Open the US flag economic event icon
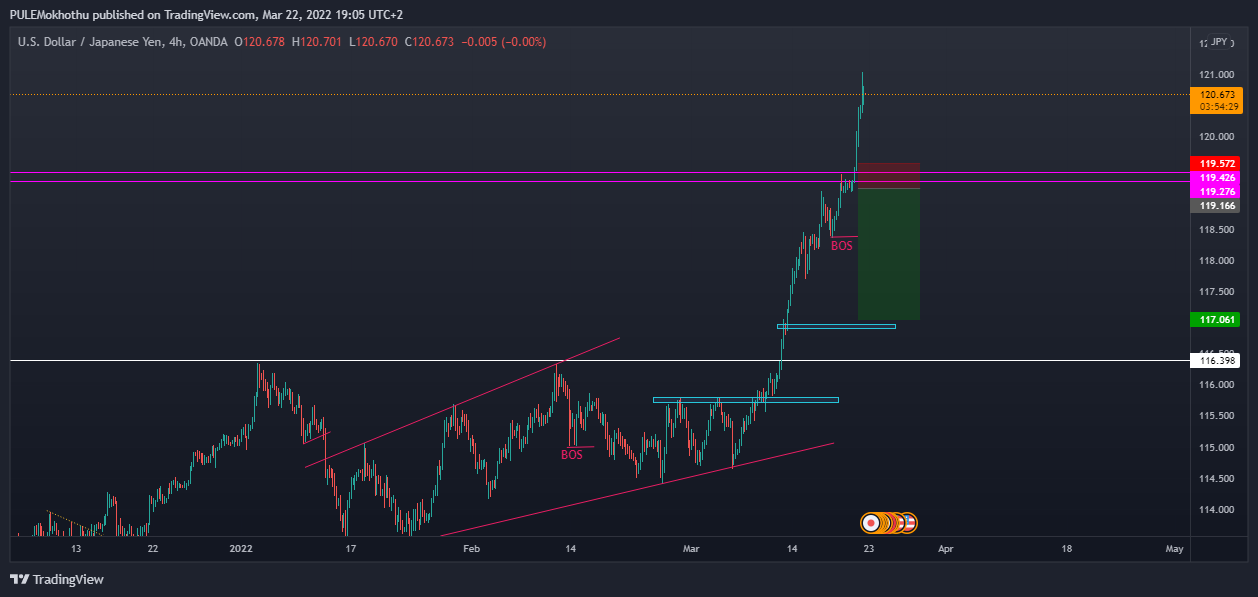This screenshot has height=597, width=1258. click(909, 523)
